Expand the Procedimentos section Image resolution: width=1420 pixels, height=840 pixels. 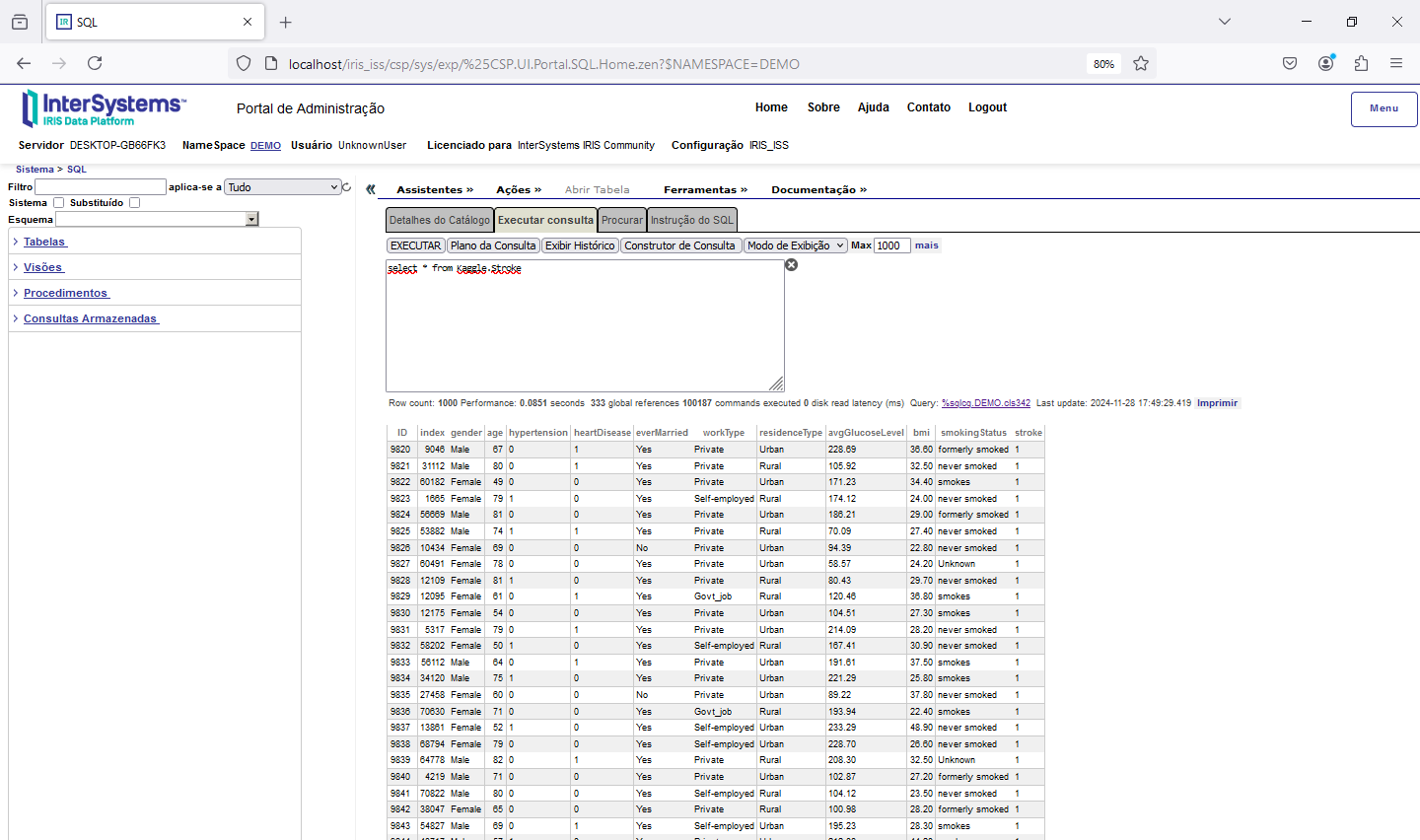pyautogui.click(x=65, y=293)
